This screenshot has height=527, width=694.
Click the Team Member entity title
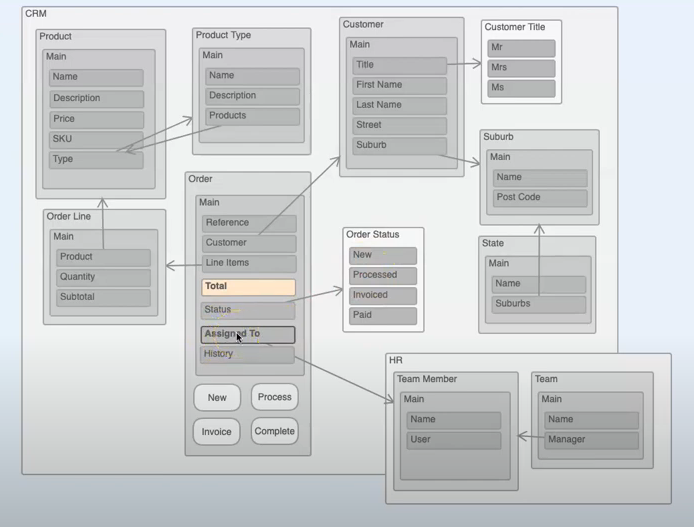427,379
